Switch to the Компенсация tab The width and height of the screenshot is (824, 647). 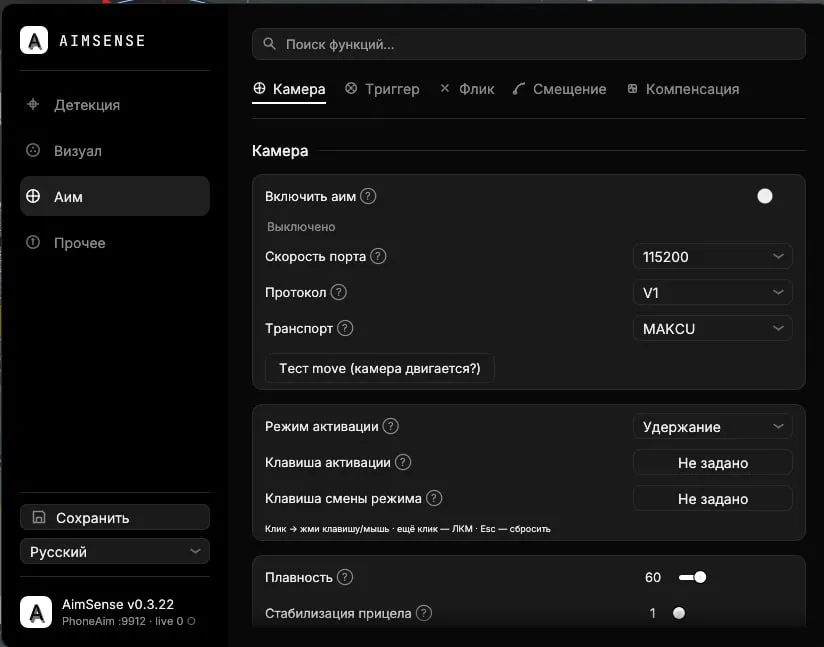pyautogui.click(x=683, y=89)
